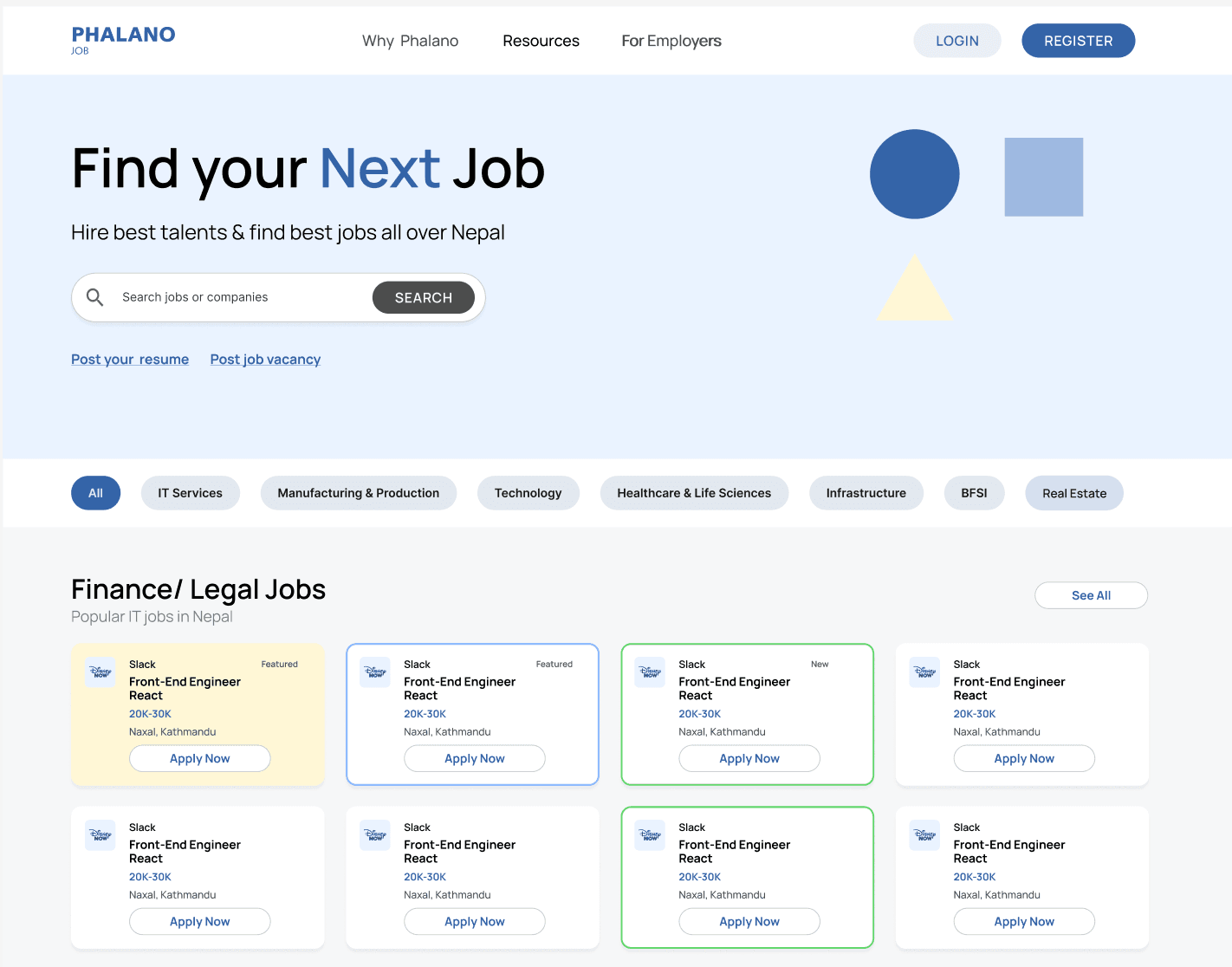The width and height of the screenshot is (1232, 967).
Task: Select the All category filter
Action: point(95,493)
